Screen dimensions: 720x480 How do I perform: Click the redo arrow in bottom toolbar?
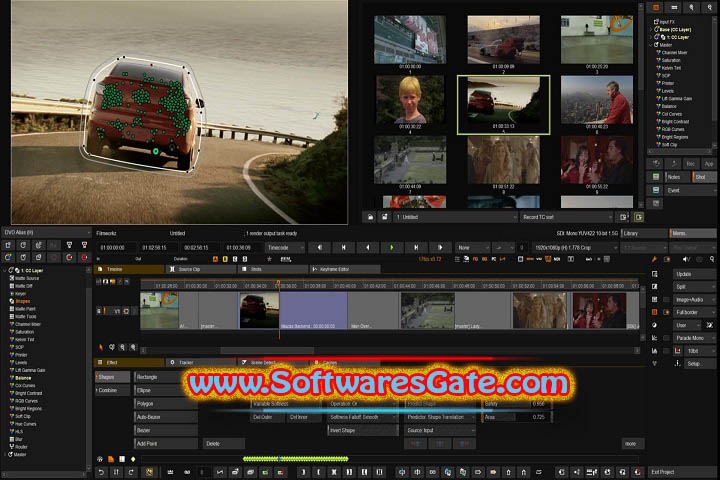[131, 472]
